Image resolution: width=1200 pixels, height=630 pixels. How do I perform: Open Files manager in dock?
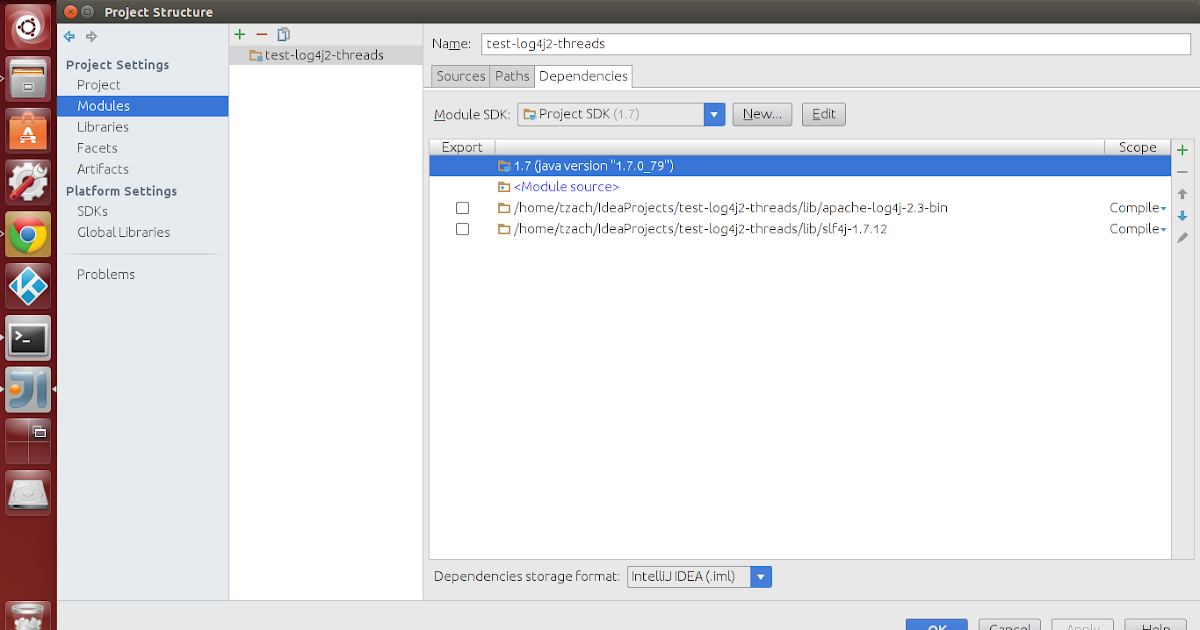tap(28, 78)
